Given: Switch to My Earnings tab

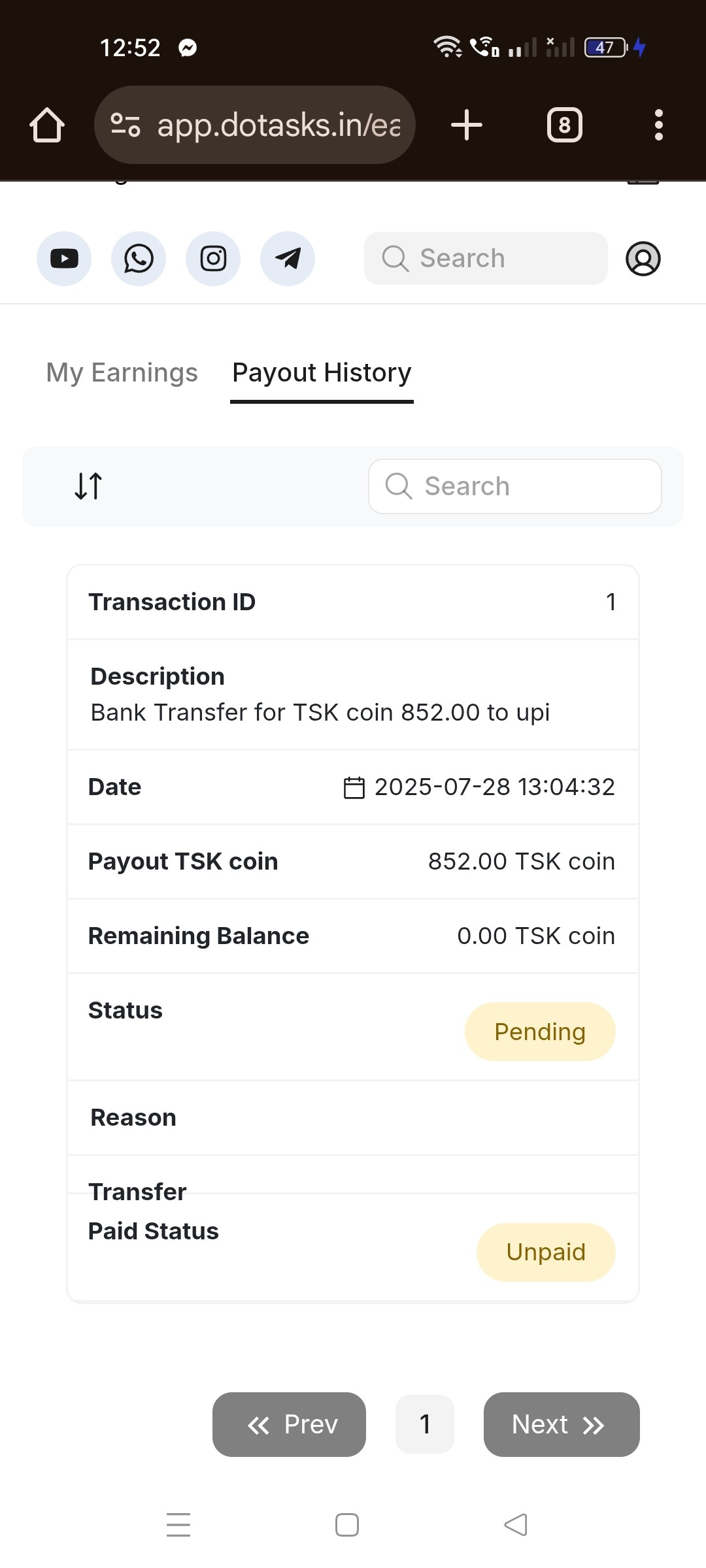Looking at the screenshot, I should click(122, 372).
